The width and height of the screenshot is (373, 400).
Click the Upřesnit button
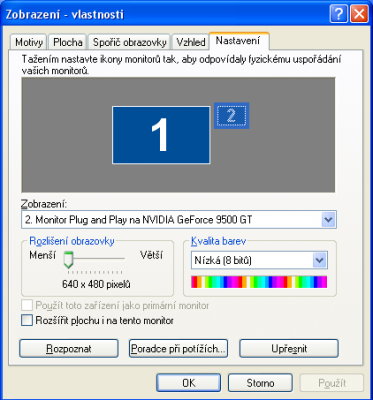(289, 349)
